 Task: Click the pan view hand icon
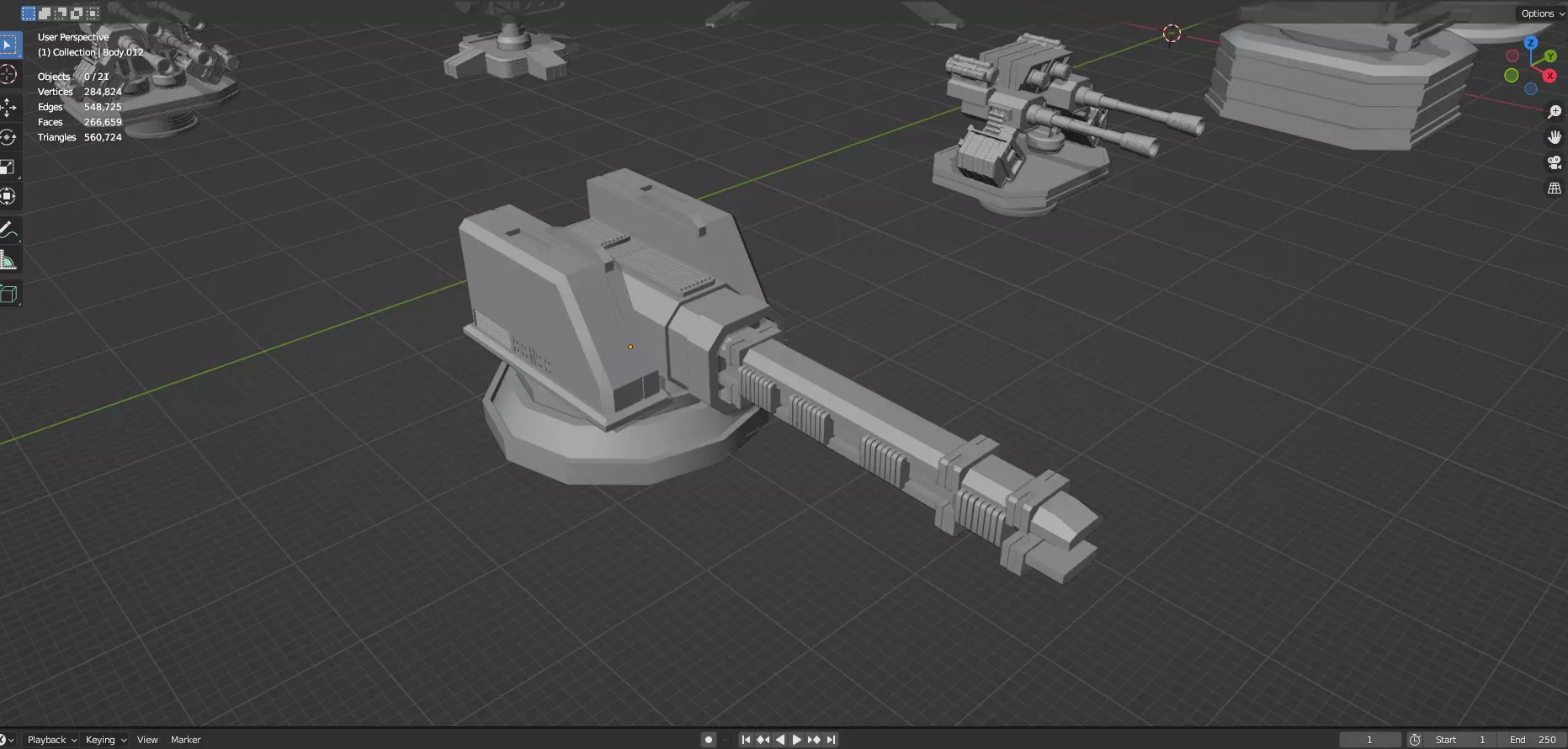coord(1555,137)
